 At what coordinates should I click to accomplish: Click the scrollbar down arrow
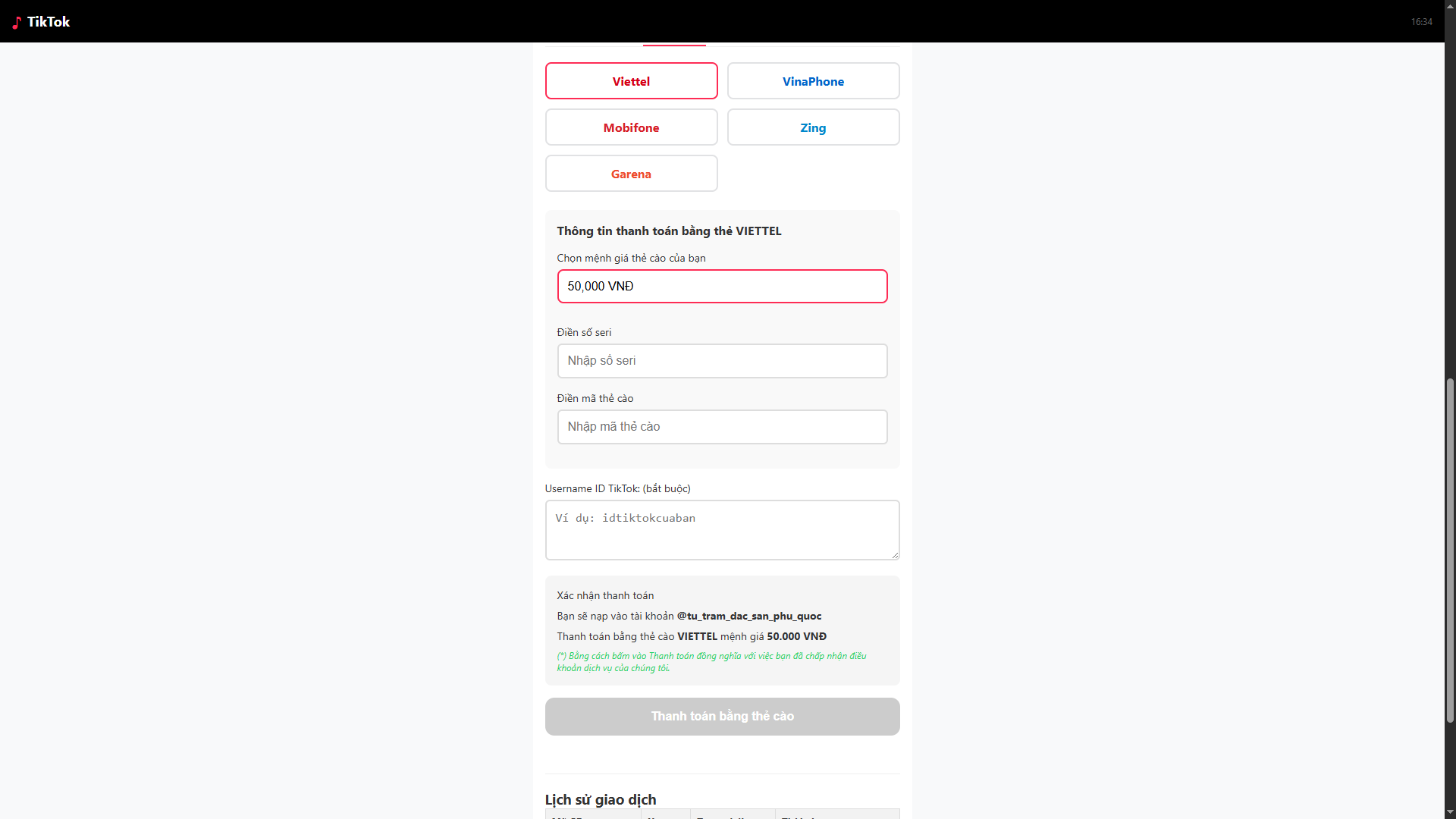pos(1450,813)
